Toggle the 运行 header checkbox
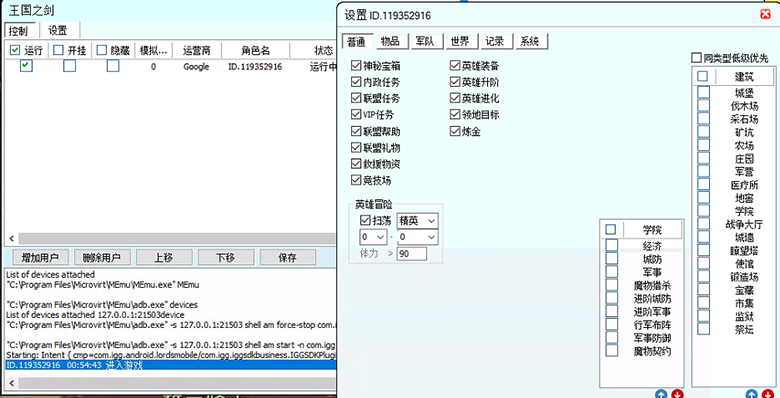 (x=15, y=50)
